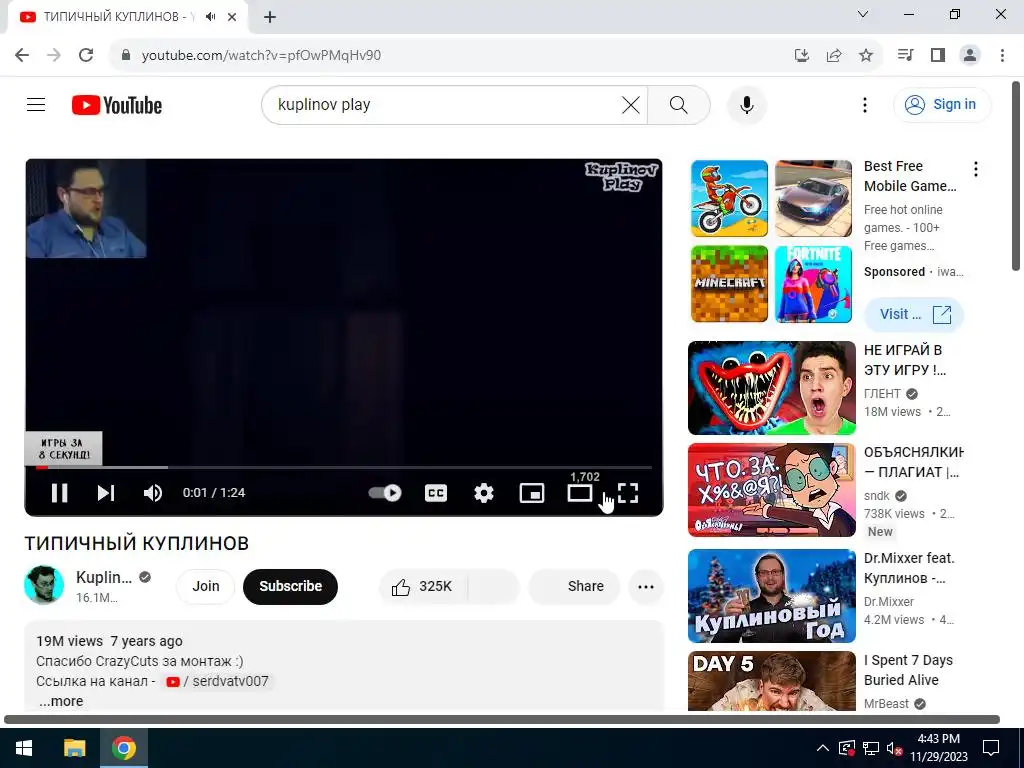This screenshot has width=1024, height=768.
Task: Share this page from address bar
Action: tap(834, 55)
